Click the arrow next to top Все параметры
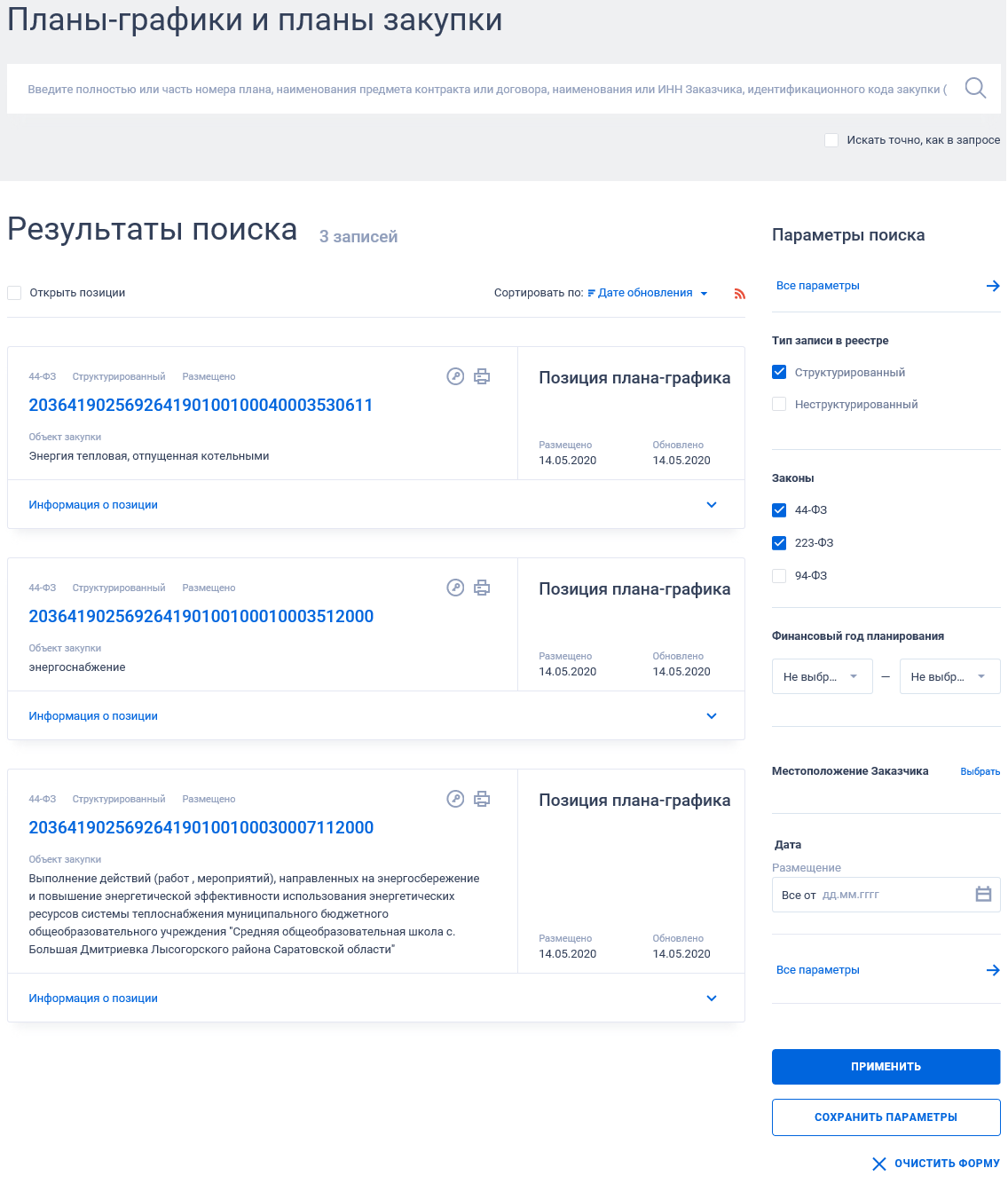 (993, 286)
